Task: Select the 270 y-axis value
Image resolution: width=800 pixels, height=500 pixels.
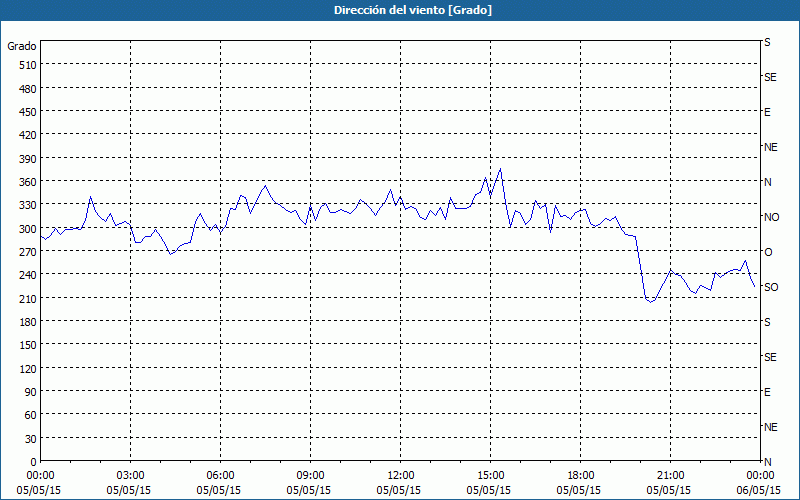Action: pyautogui.click(x=28, y=252)
